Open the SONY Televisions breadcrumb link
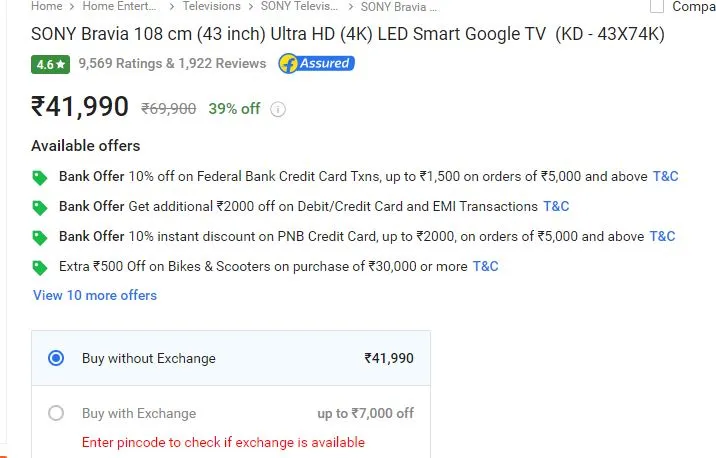Image resolution: width=716 pixels, height=458 pixels. pos(299,6)
